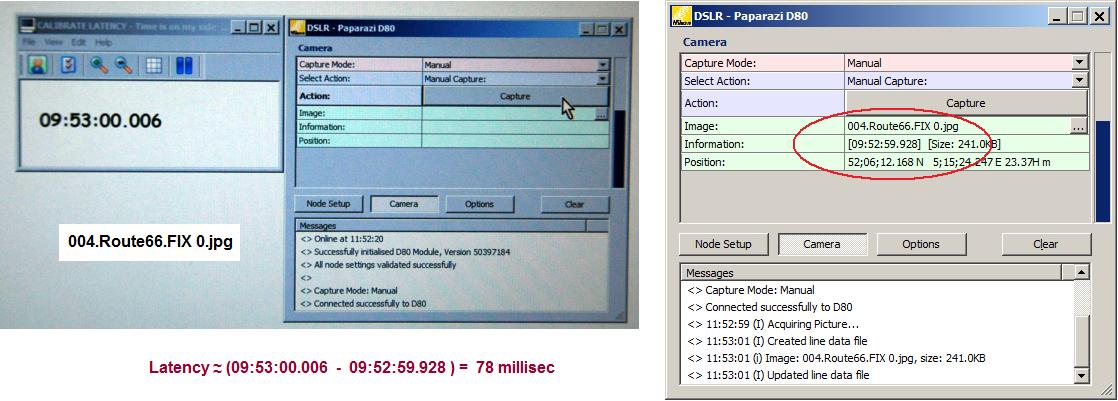This screenshot has height=401, width=1118.
Task: Click message '11:53:01 (I) Updated line data file'
Action: click(778, 375)
